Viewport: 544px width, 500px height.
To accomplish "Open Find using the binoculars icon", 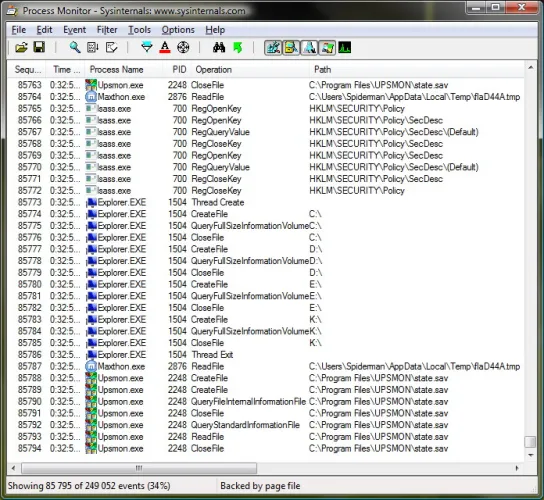I will pos(219,48).
